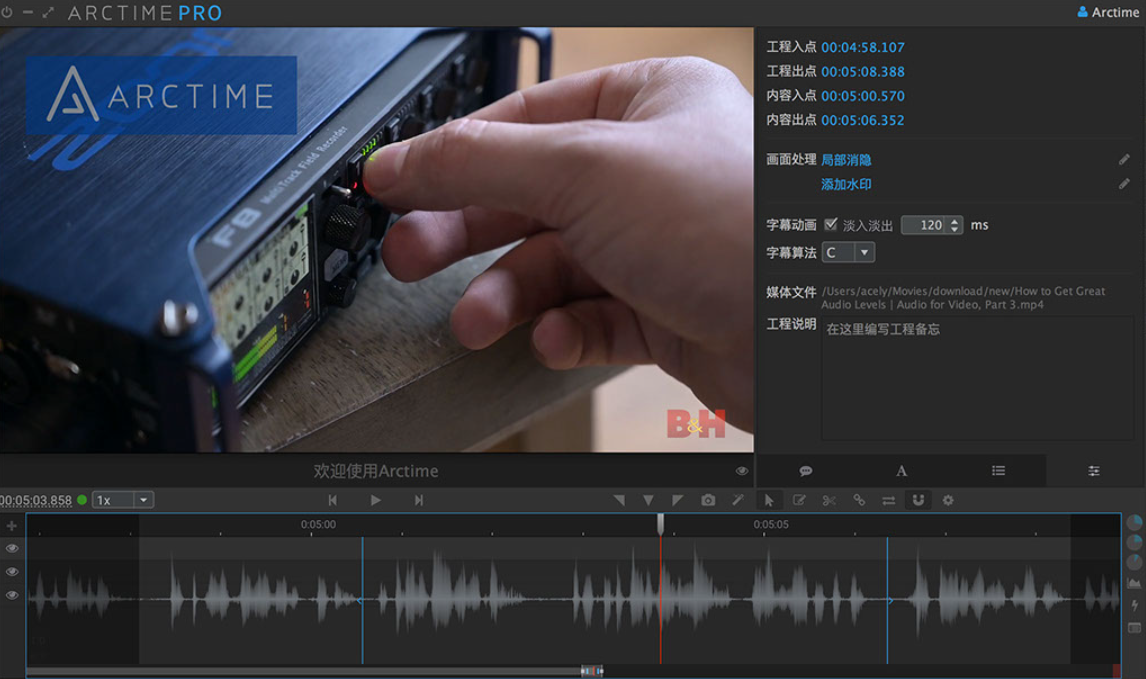Image resolution: width=1146 pixels, height=679 pixels.
Task: Switch to the list panel tab
Action: pyautogui.click(x=997, y=470)
